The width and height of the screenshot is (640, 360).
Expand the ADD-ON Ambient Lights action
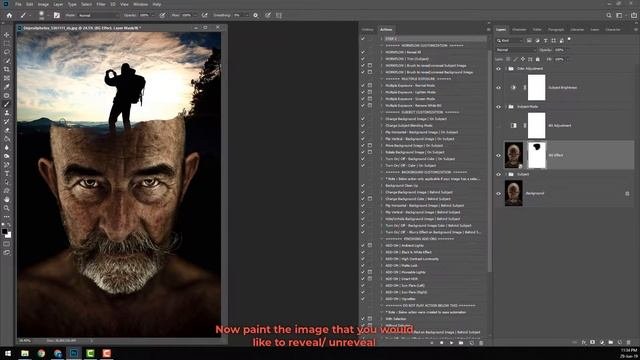pos(382,245)
